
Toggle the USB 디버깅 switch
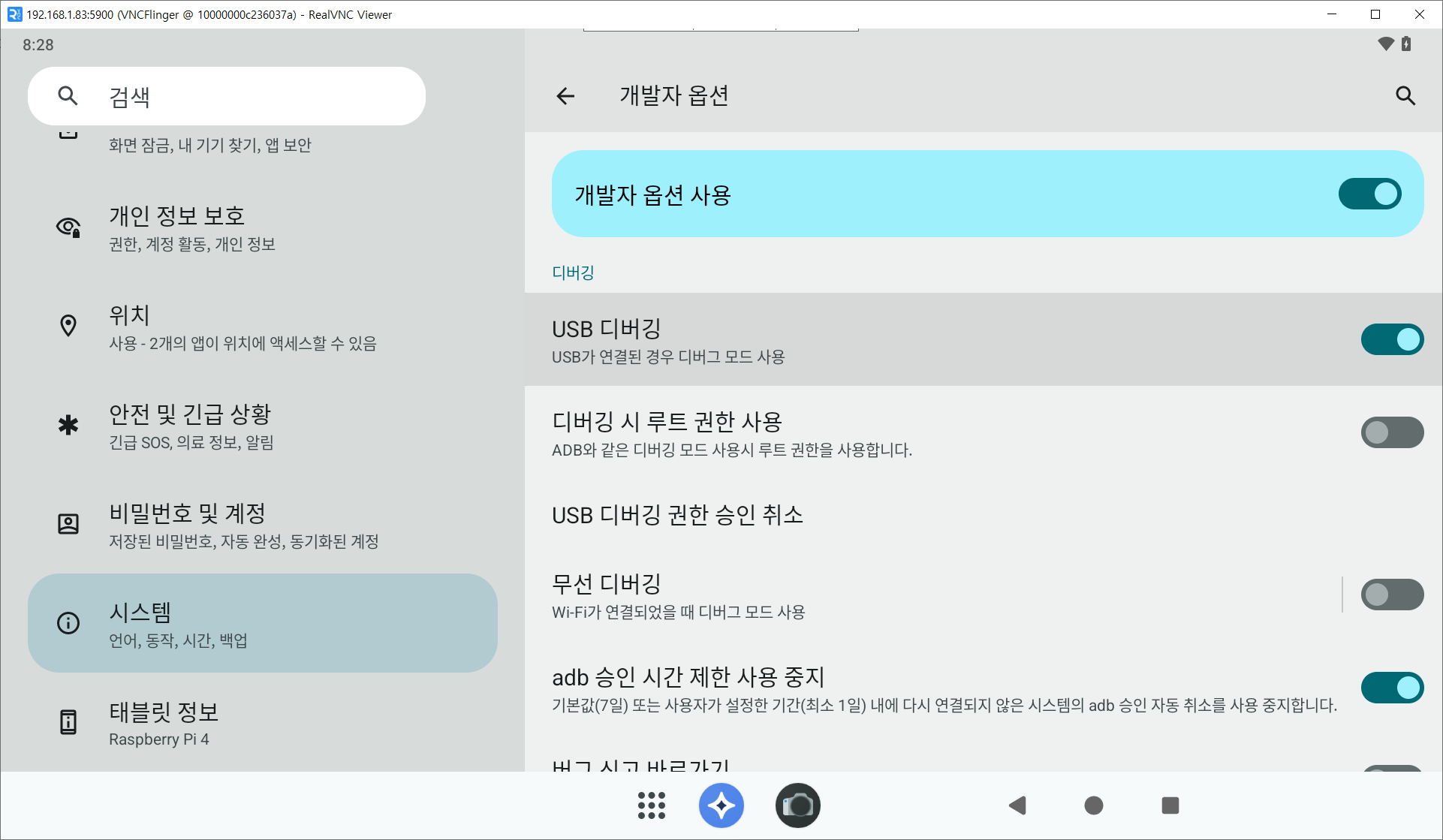pos(1391,339)
